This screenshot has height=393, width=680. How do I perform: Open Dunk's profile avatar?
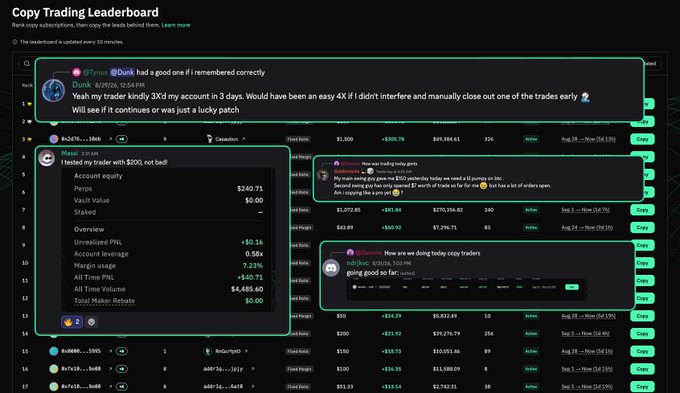(53, 91)
